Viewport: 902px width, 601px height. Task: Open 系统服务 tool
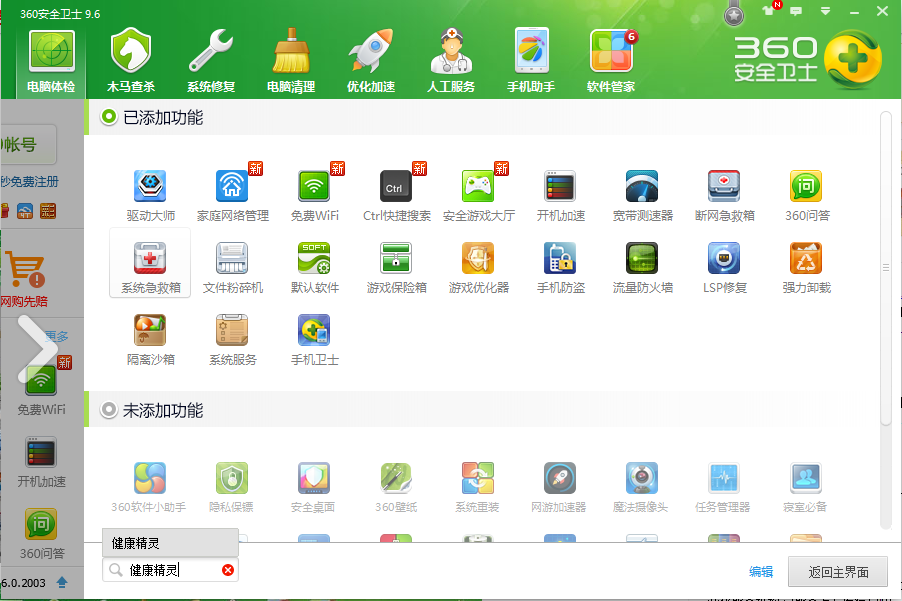(x=232, y=340)
